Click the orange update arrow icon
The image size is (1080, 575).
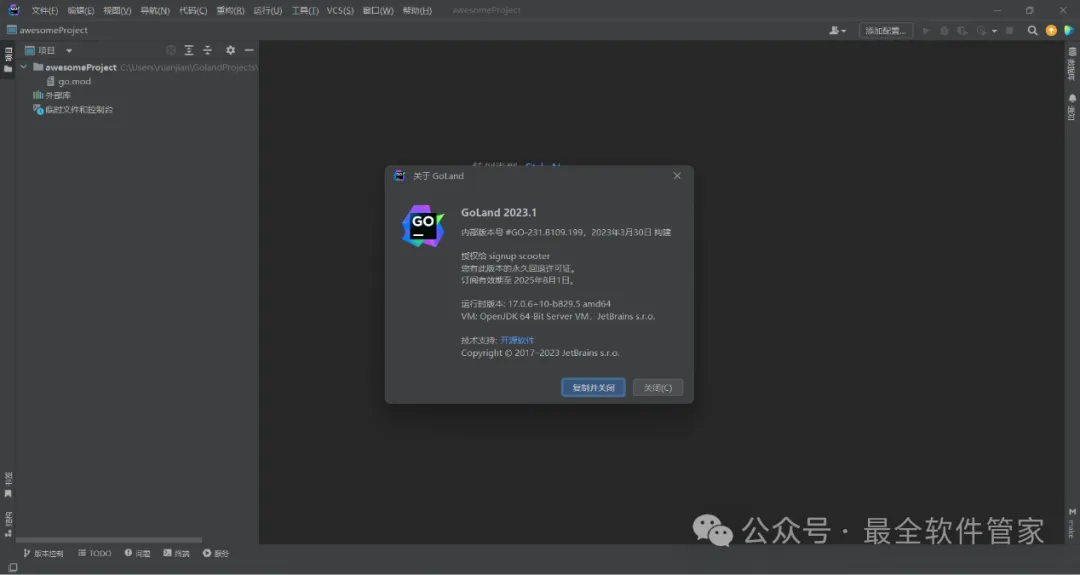[1051, 30]
